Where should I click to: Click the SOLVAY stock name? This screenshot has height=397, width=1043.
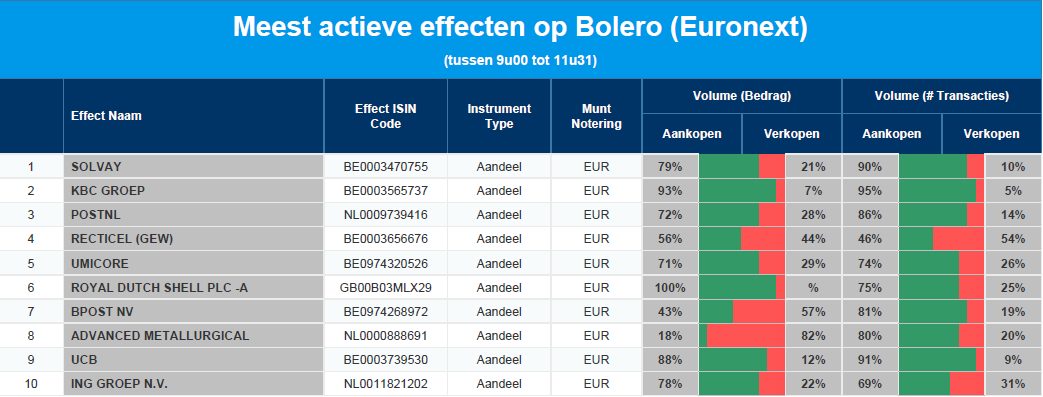click(x=96, y=167)
